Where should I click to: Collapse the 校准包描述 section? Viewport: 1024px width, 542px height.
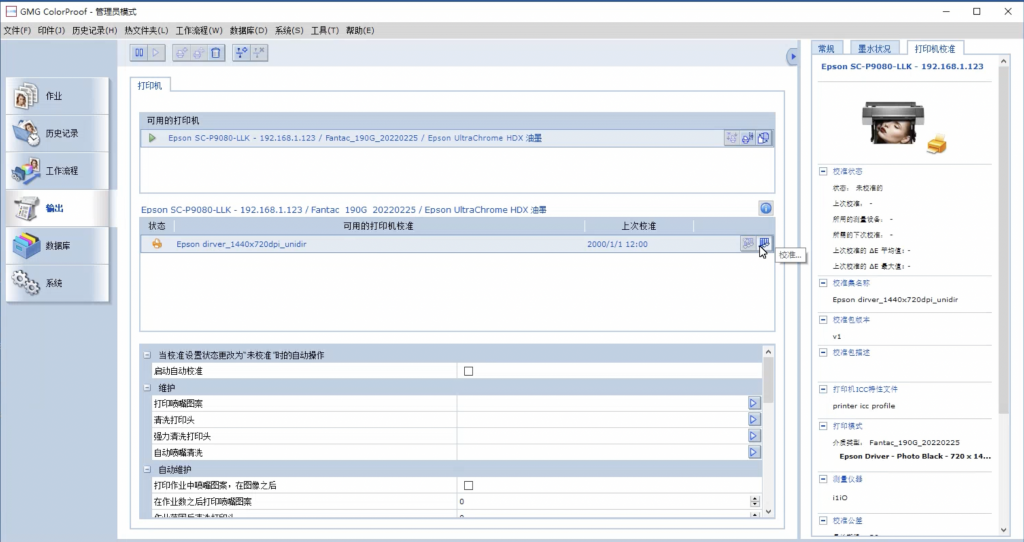pos(823,352)
